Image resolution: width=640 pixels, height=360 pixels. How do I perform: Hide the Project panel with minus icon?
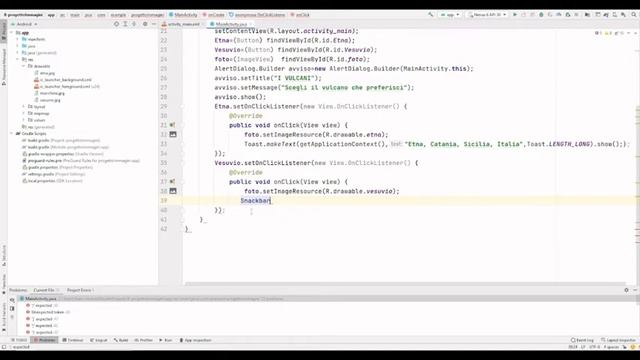click(153, 24)
